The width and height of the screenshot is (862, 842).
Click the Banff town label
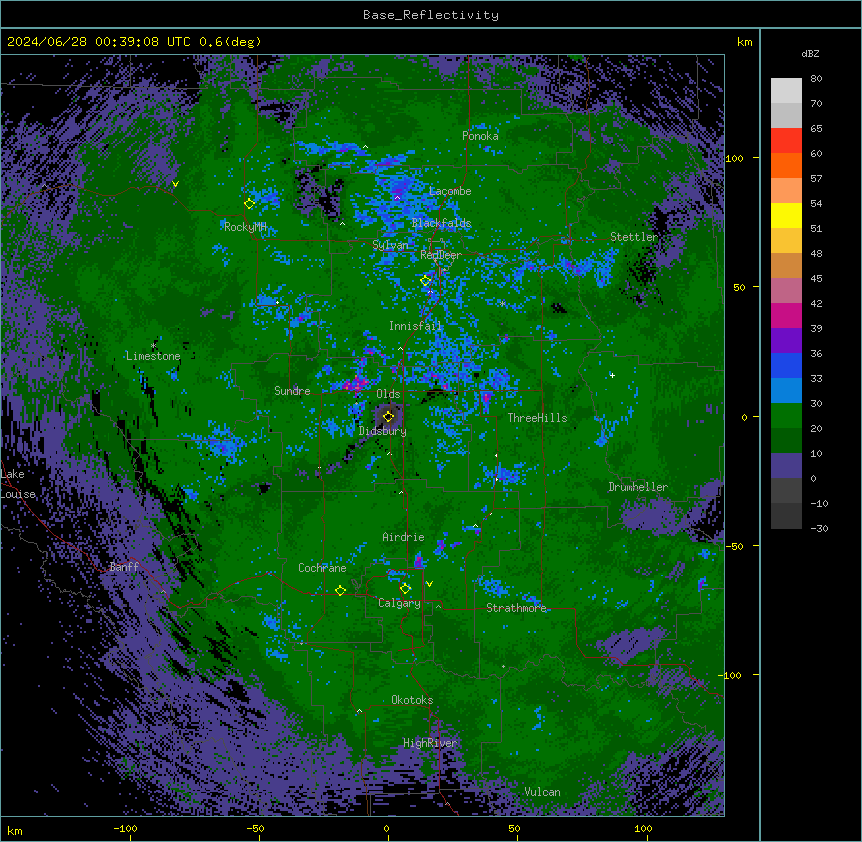click(x=124, y=567)
